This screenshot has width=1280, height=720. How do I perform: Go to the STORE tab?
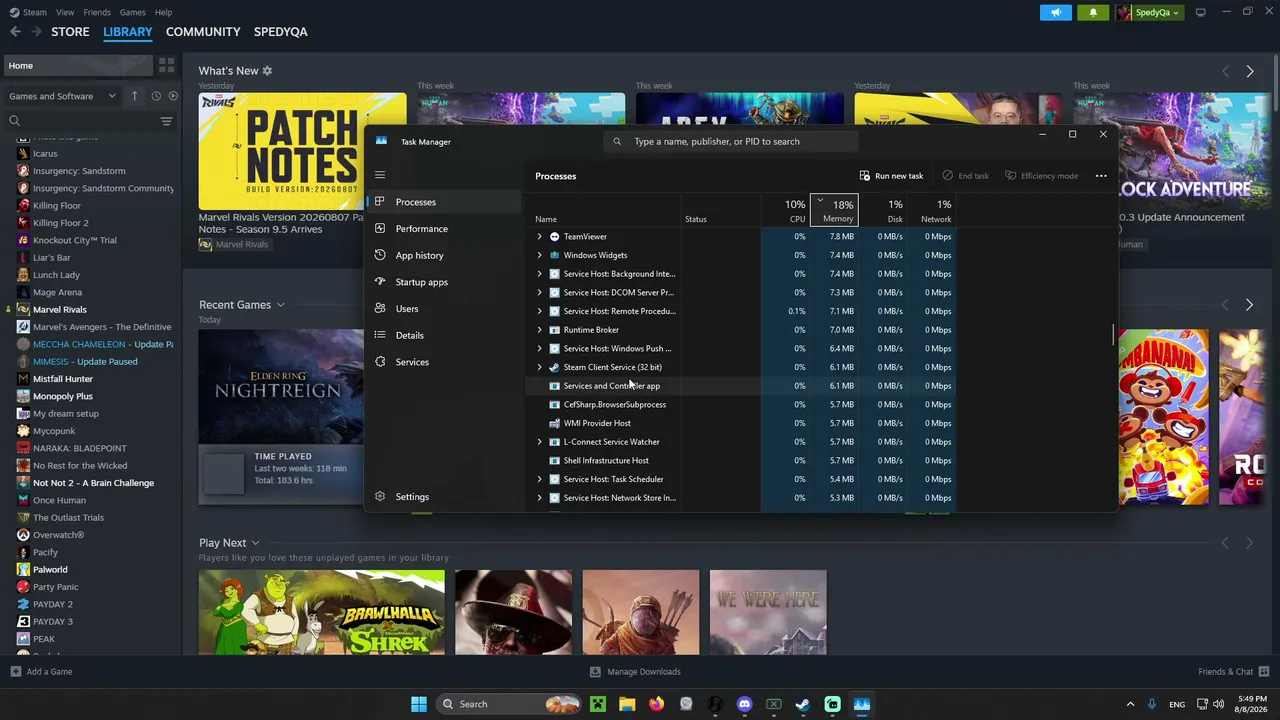click(70, 32)
